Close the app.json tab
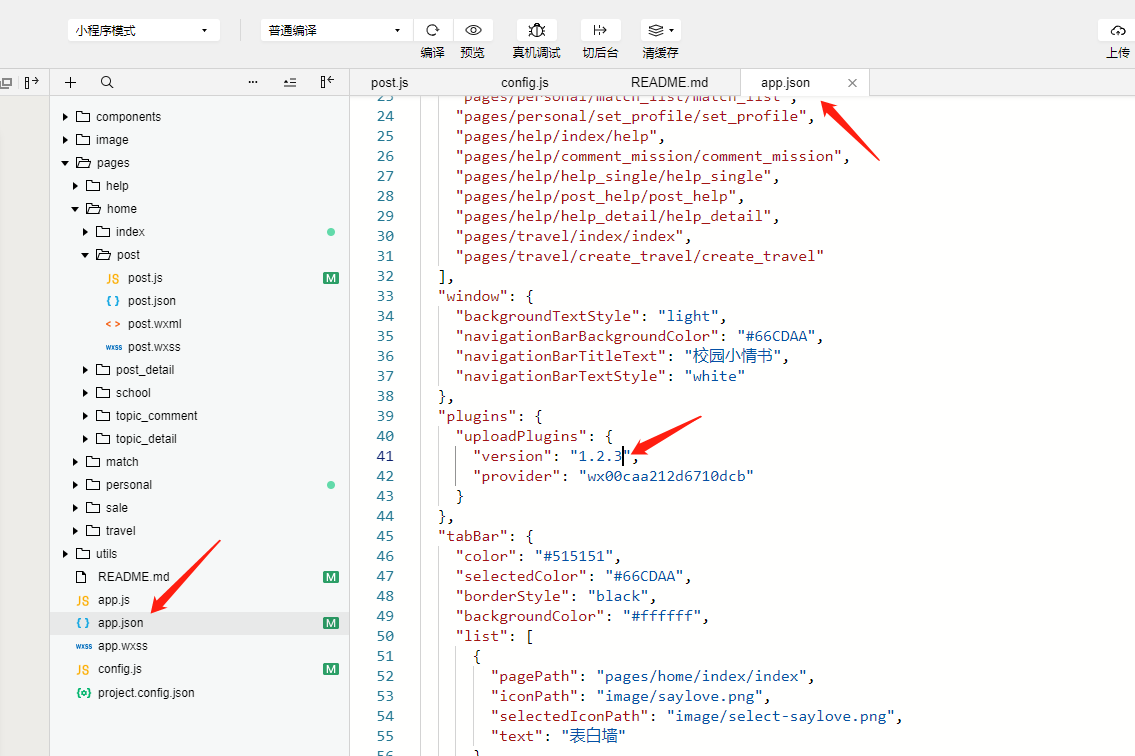 (853, 83)
